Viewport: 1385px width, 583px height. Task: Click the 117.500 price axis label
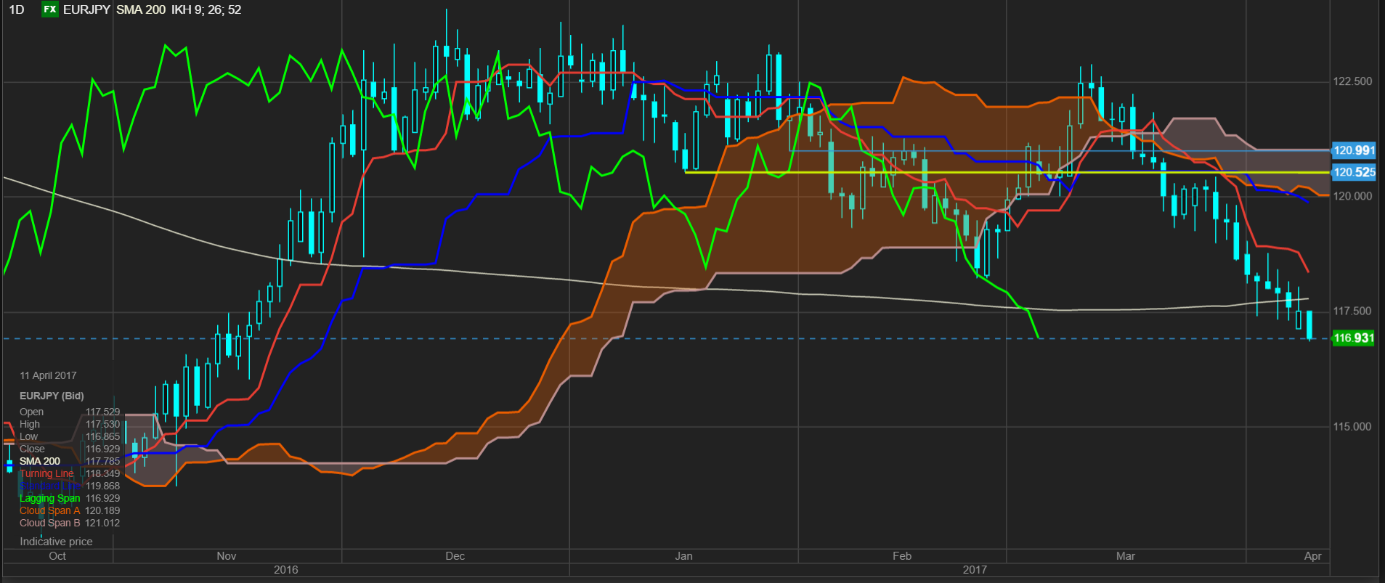point(1353,312)
